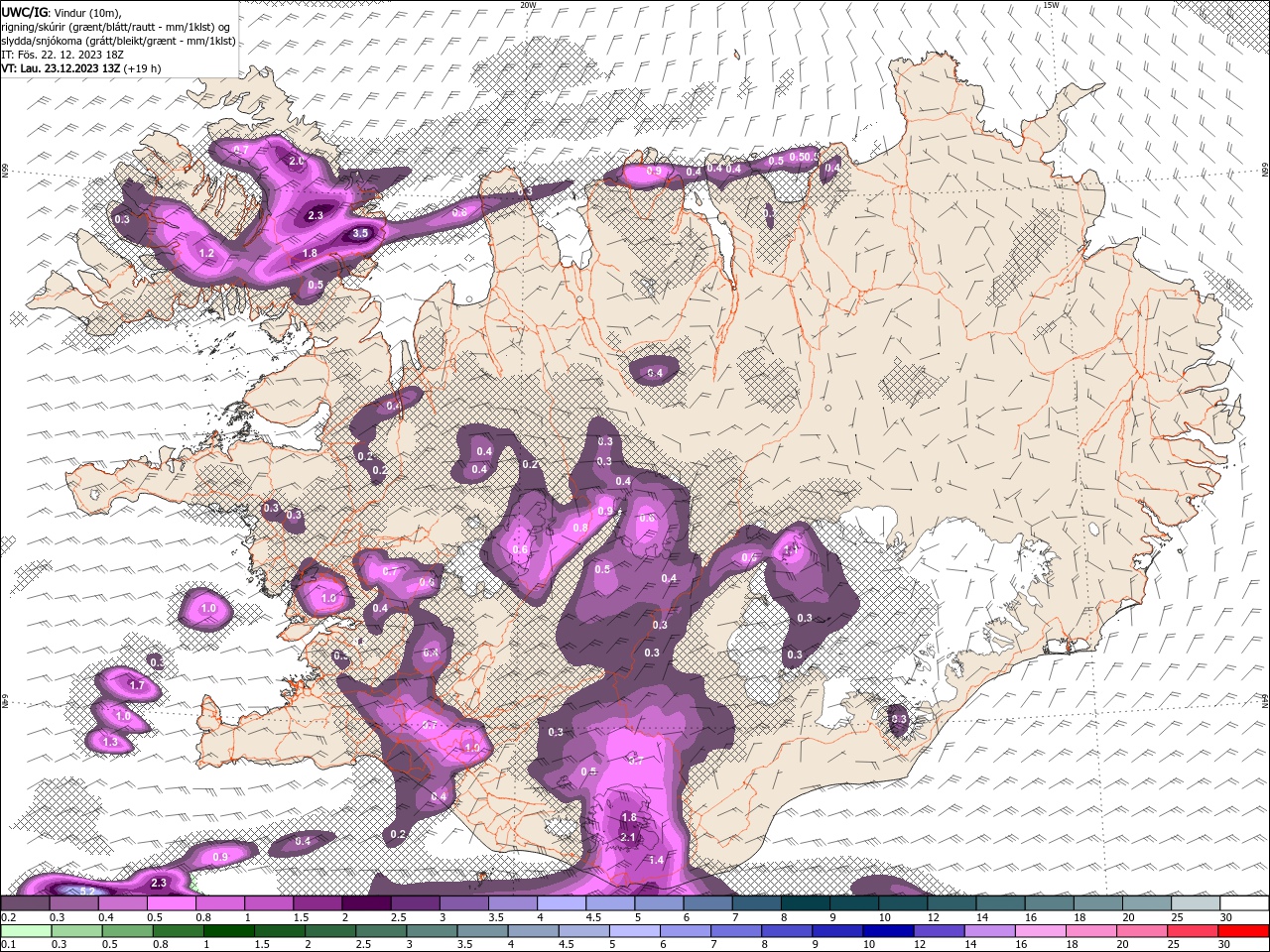The height and width of the screenshot is (952, 1270).
Task: Click the pale green legend swatch labeled 0.1
Action: click(25, 931)
